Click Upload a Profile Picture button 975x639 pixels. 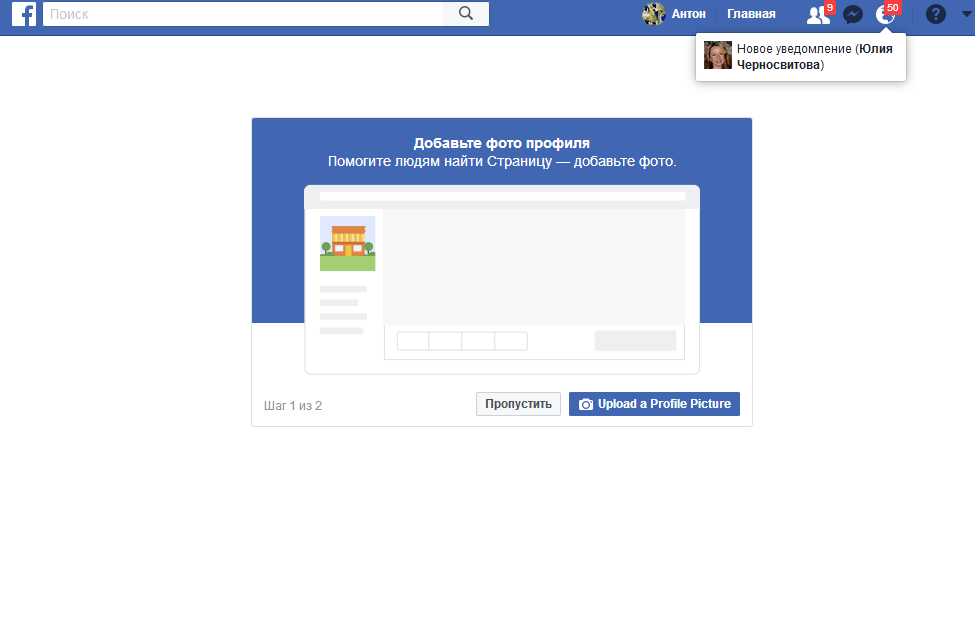pyautogui.click(x=654, y=404)
